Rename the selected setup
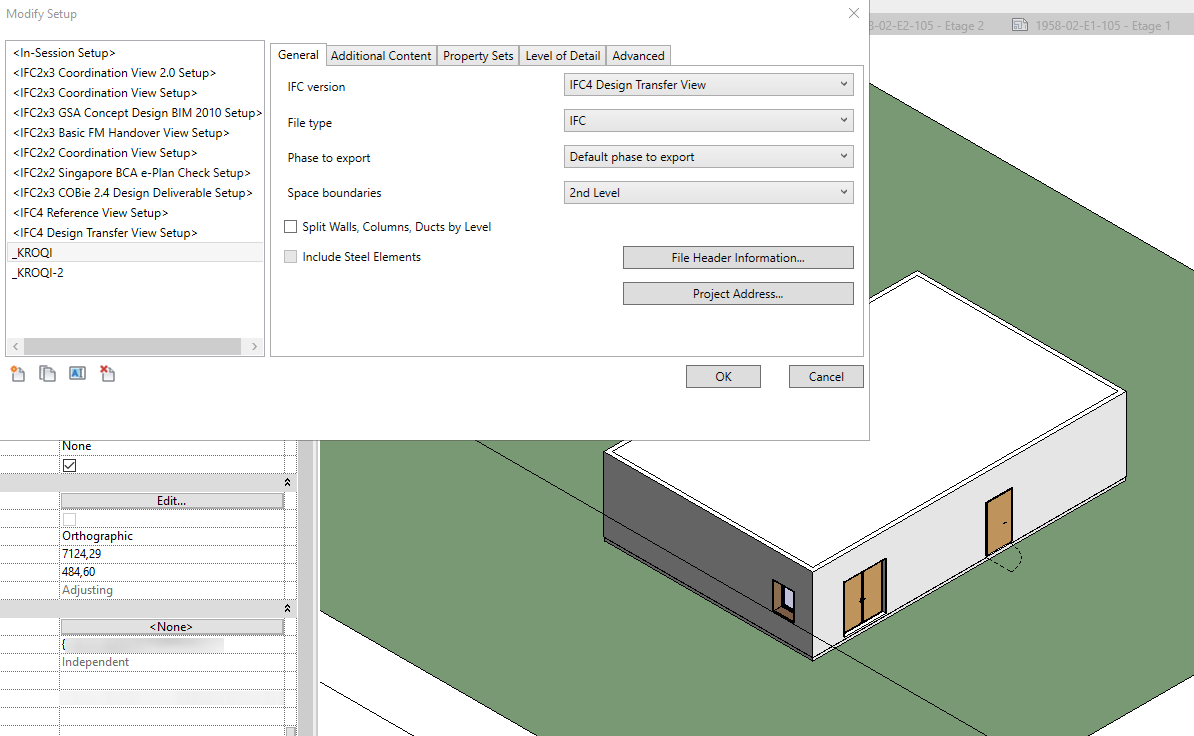1194x736 pixels. click(x=77, y=373)
